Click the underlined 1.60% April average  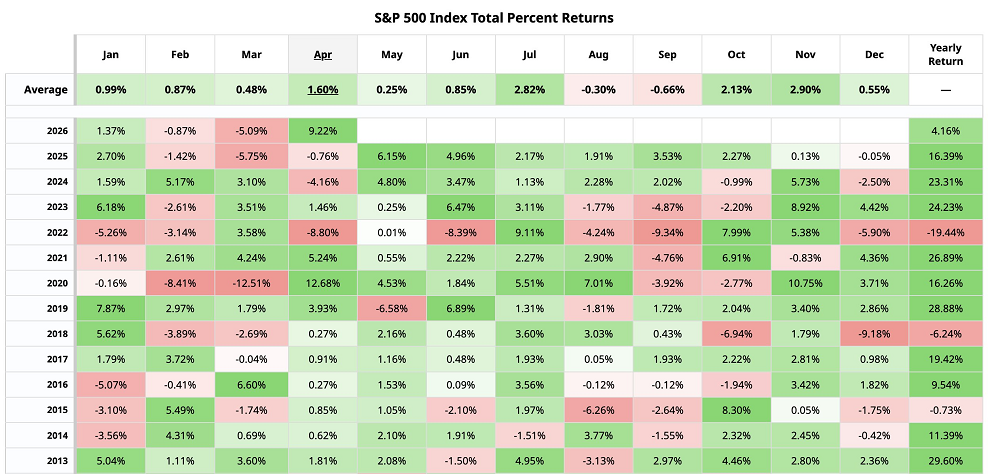(322, 89)
